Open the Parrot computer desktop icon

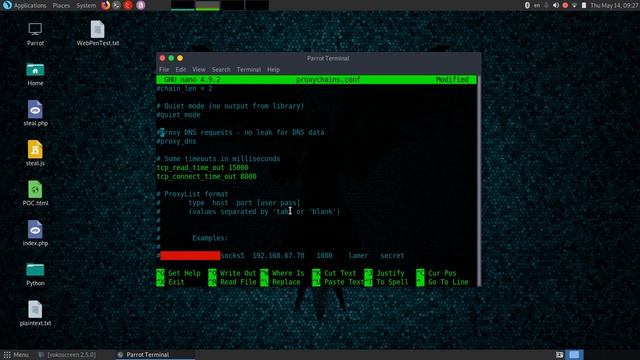pos(35,34)
